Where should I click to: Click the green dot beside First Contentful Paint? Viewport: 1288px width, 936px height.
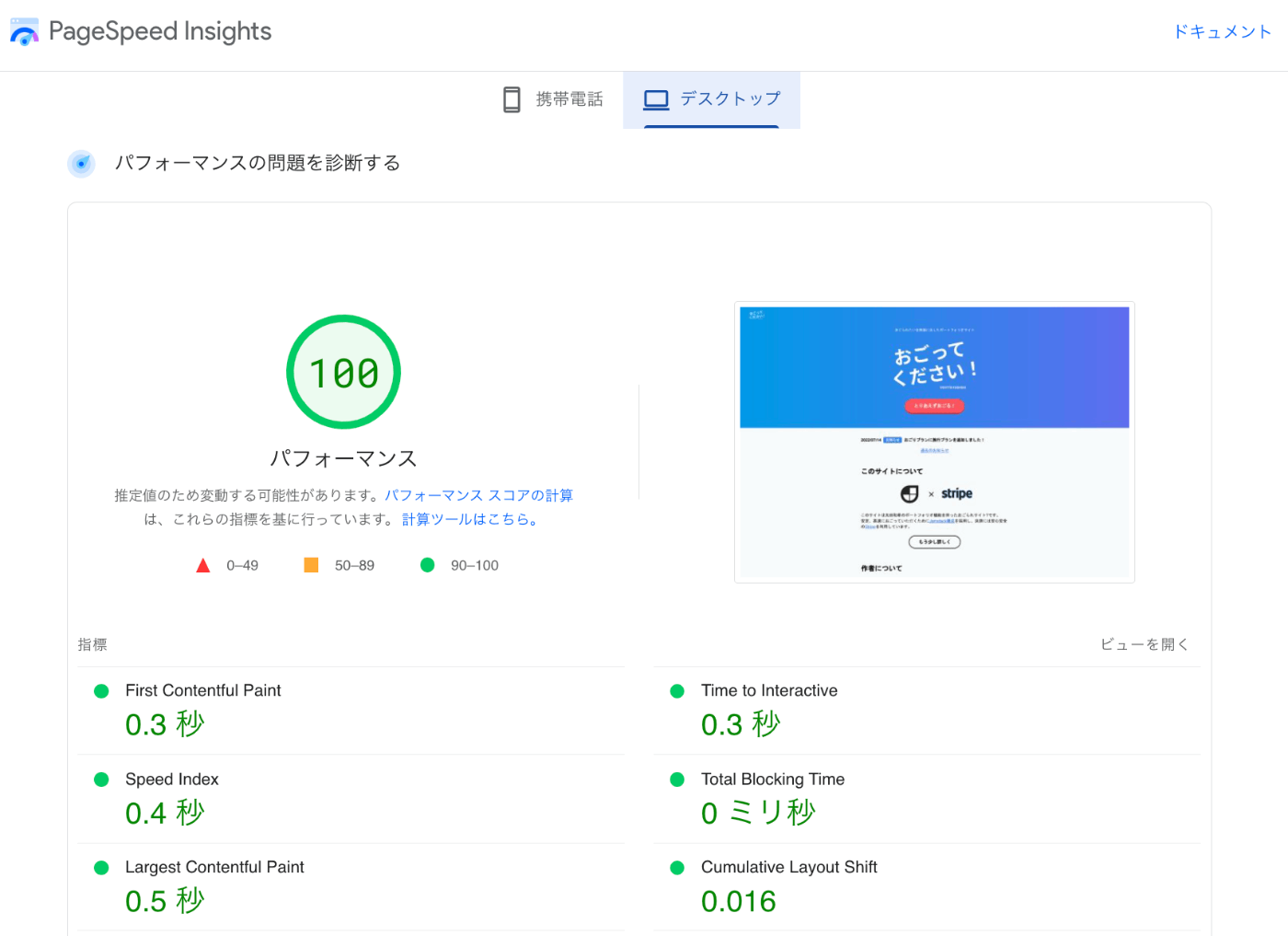coord(101,691)
